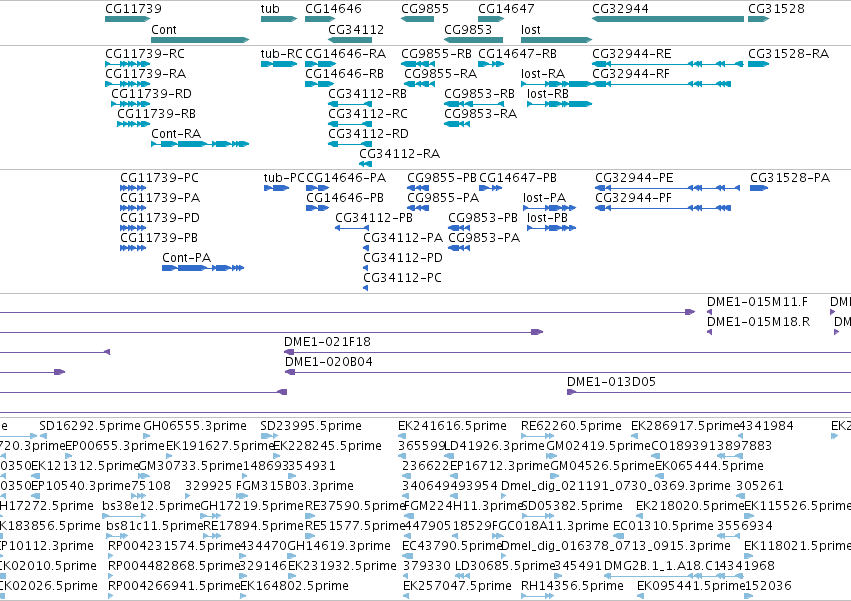851x601 pixels.
Task: Select the CG11739-PC protein label
Action: (160, 178)
